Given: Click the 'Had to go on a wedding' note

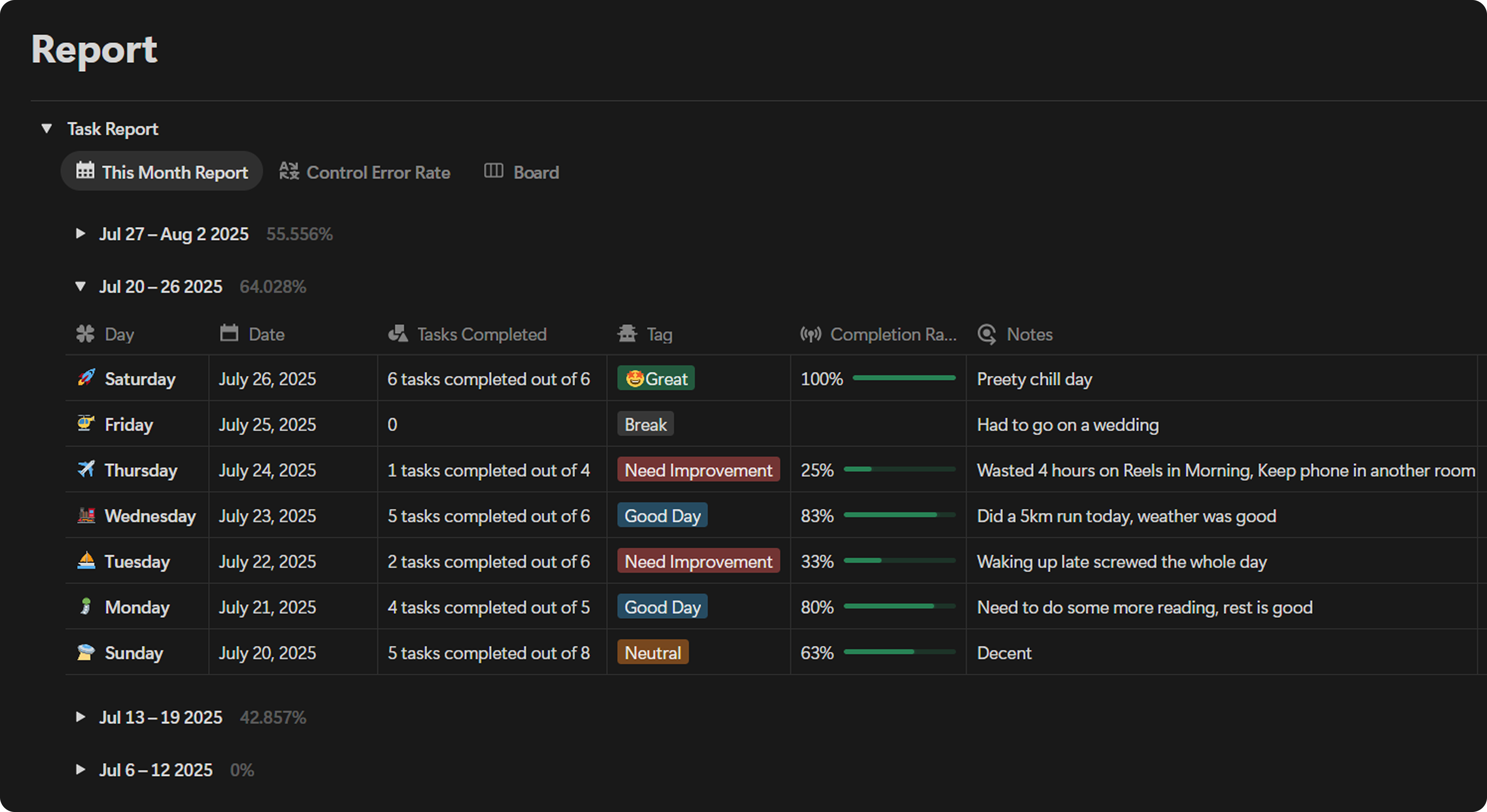Looking at the screenshot, I should [1067, 425].
